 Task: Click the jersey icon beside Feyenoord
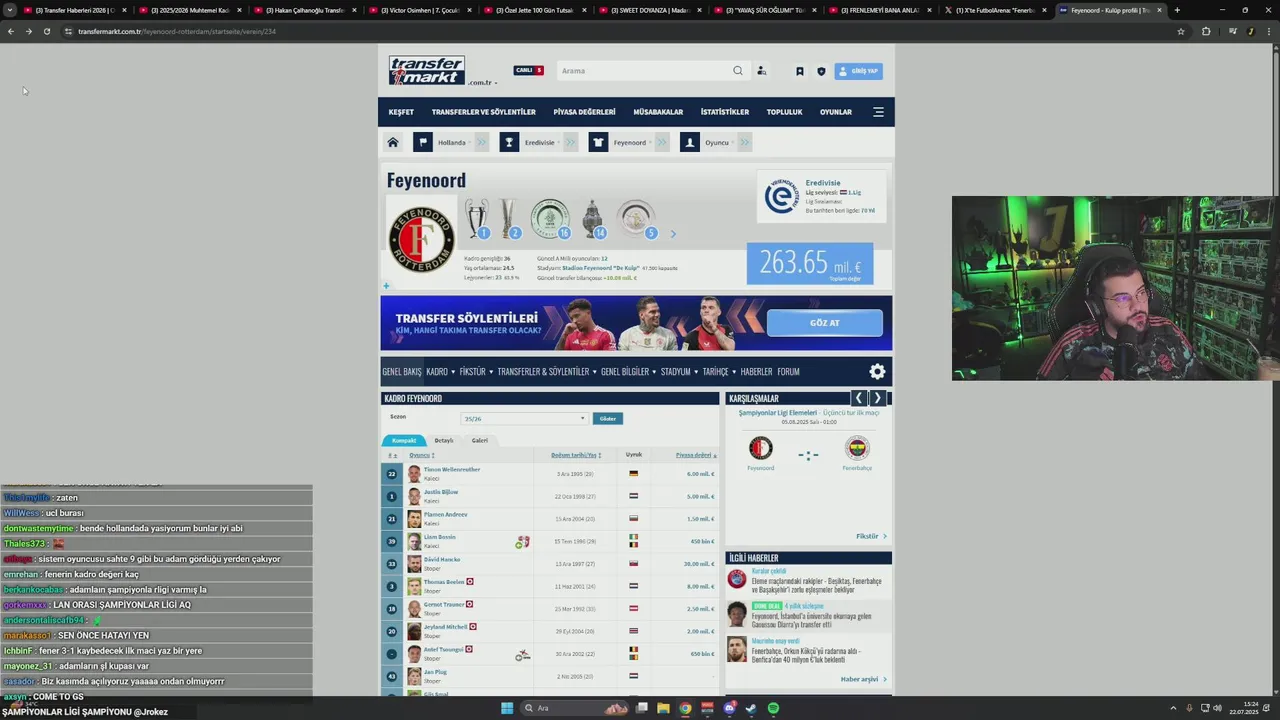click(x=598, y=142)
